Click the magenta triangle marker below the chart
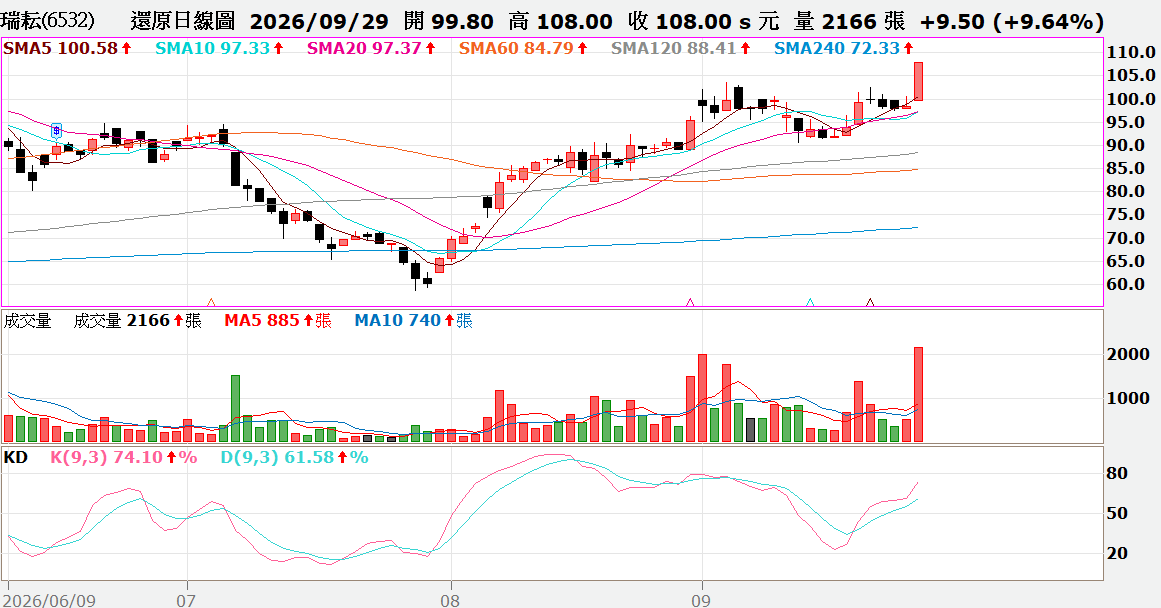This screenshot has width=1161, height=608. click(x=690, y=303)
